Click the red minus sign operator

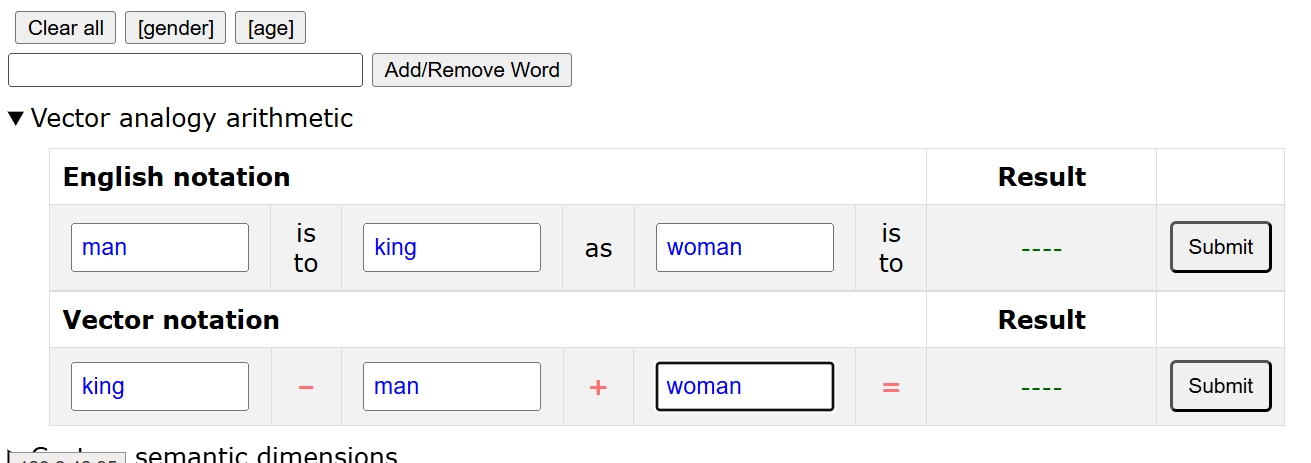(x=306, y=387)
